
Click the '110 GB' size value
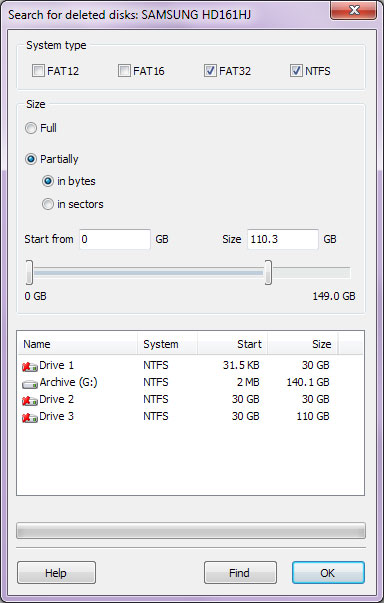pos(313,416)
